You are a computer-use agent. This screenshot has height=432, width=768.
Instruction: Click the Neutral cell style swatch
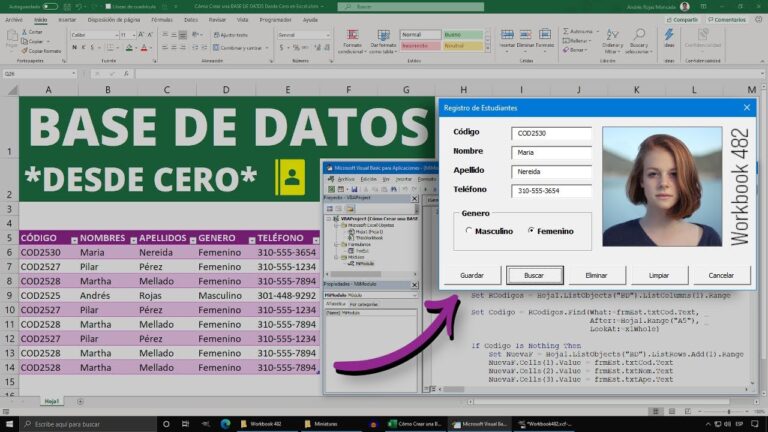click(463, 46)
